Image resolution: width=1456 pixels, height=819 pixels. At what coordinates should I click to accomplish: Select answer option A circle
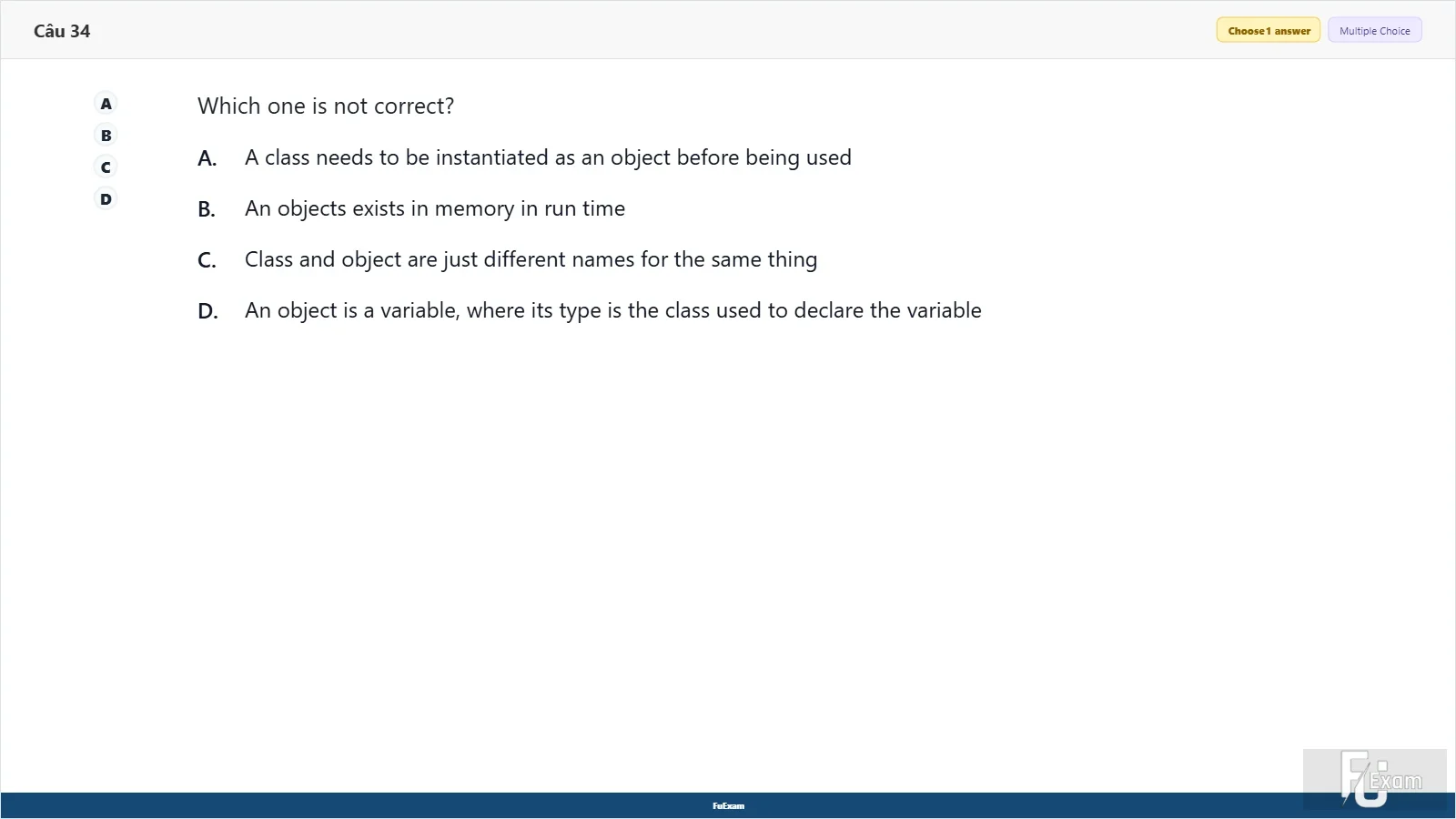pyautogui.click(x=106, y=104)
